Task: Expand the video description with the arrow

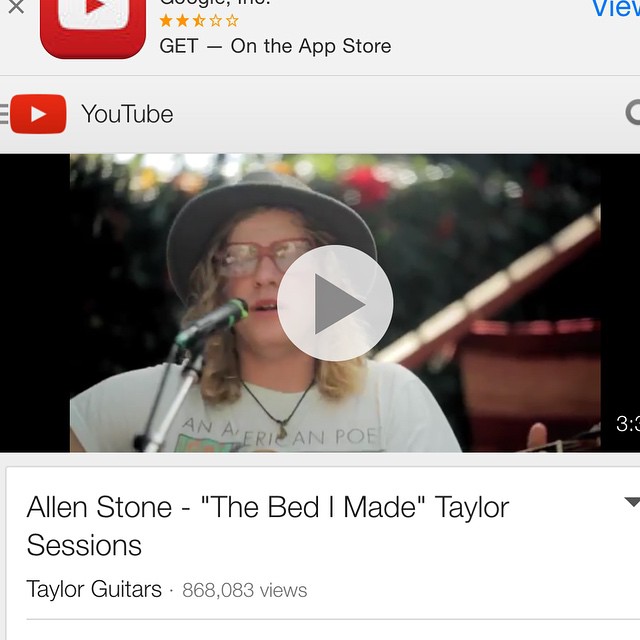Action: pyautogui.click(x=632, y=502)
